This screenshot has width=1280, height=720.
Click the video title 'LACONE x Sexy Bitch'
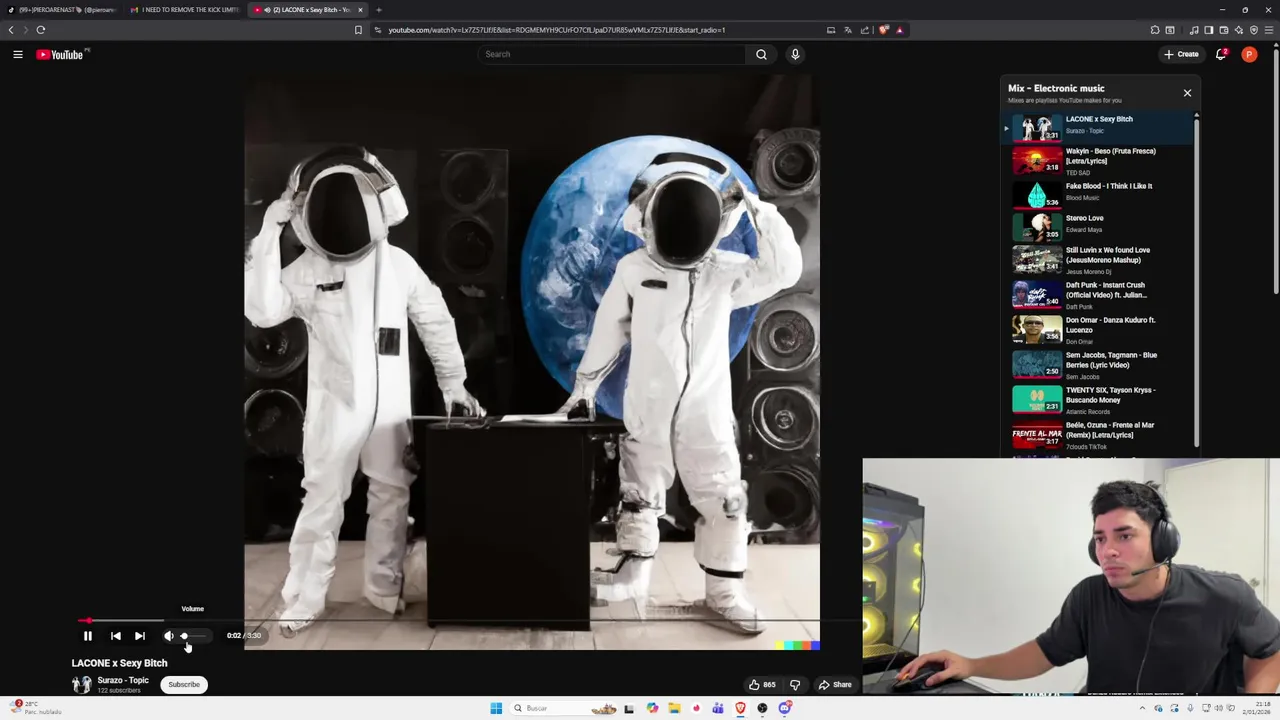pyautogui.click(x=119, y=663)
